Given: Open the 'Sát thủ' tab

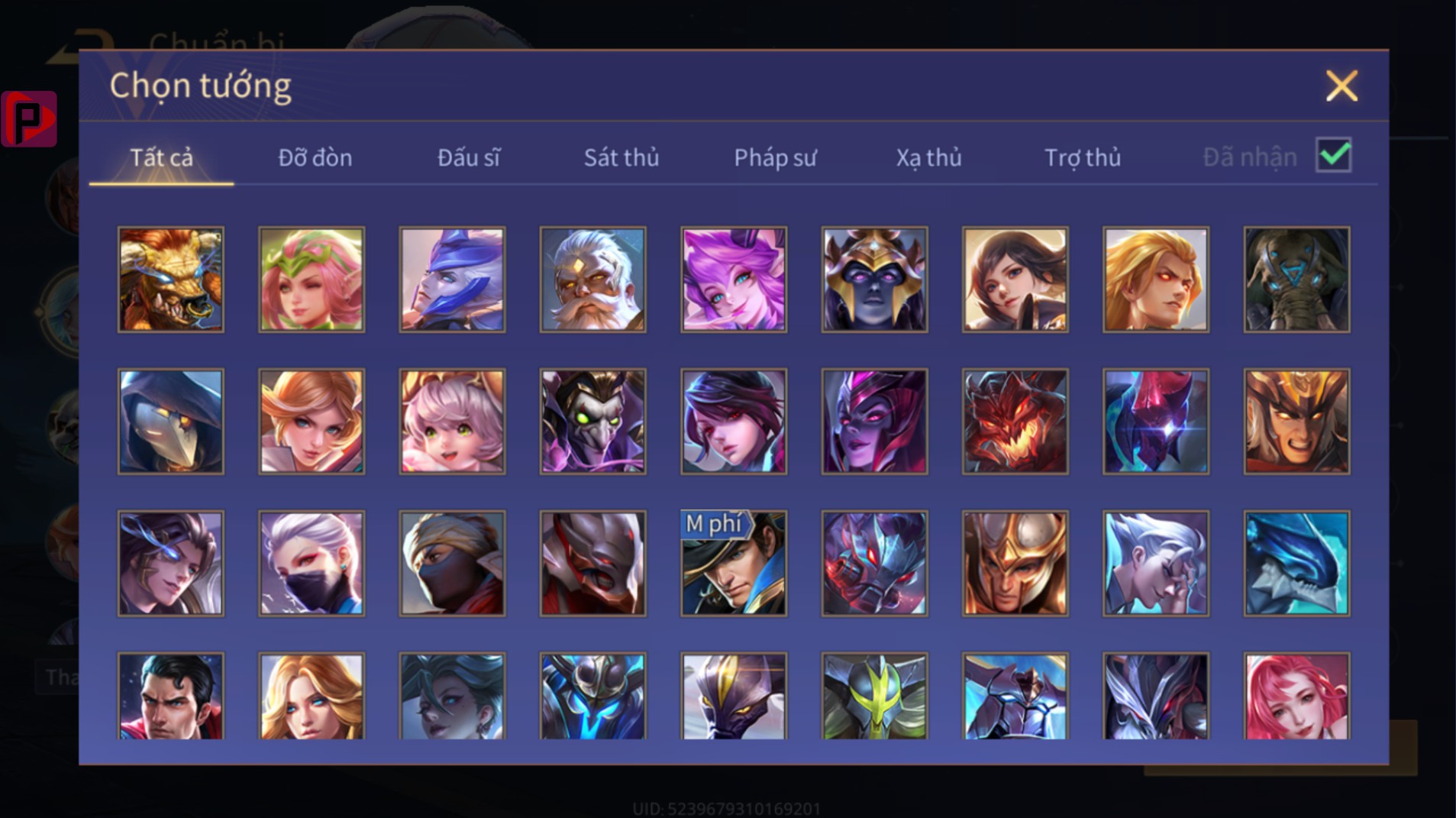Looking at the screenshot, I should 621,157.
